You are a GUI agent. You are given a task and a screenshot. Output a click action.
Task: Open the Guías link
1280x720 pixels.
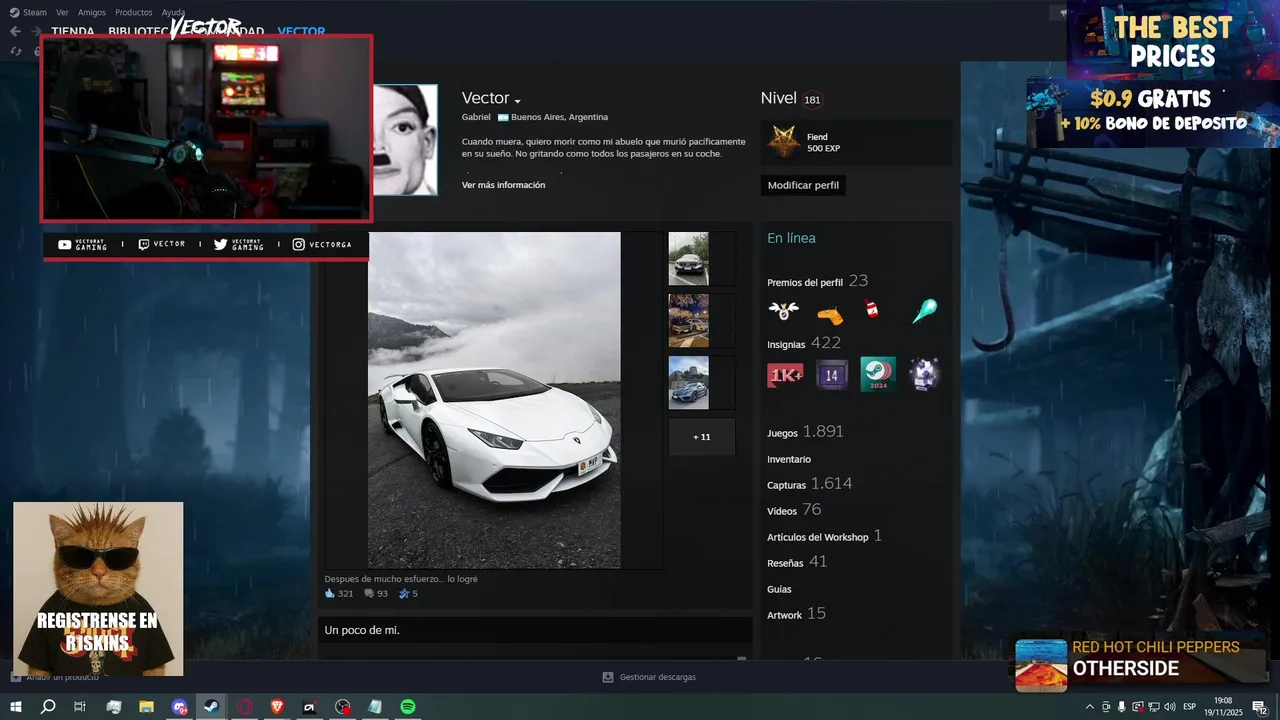point(779,589)
